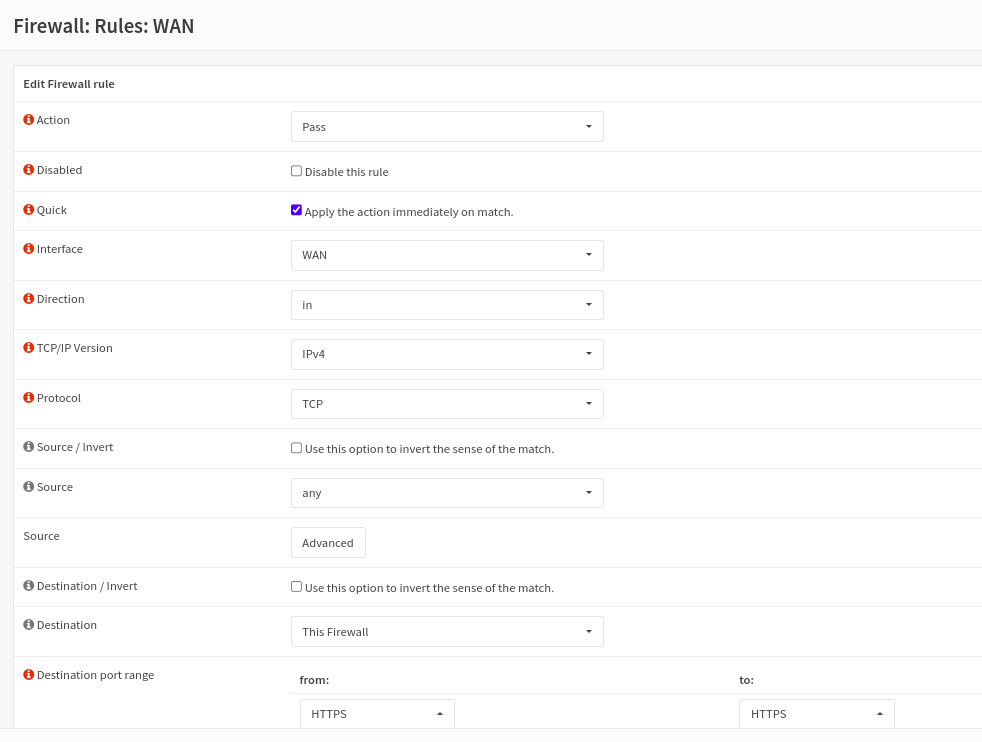Click the info icon next to Destination
The width and height of the screenshot is (982, 742).
28,624
